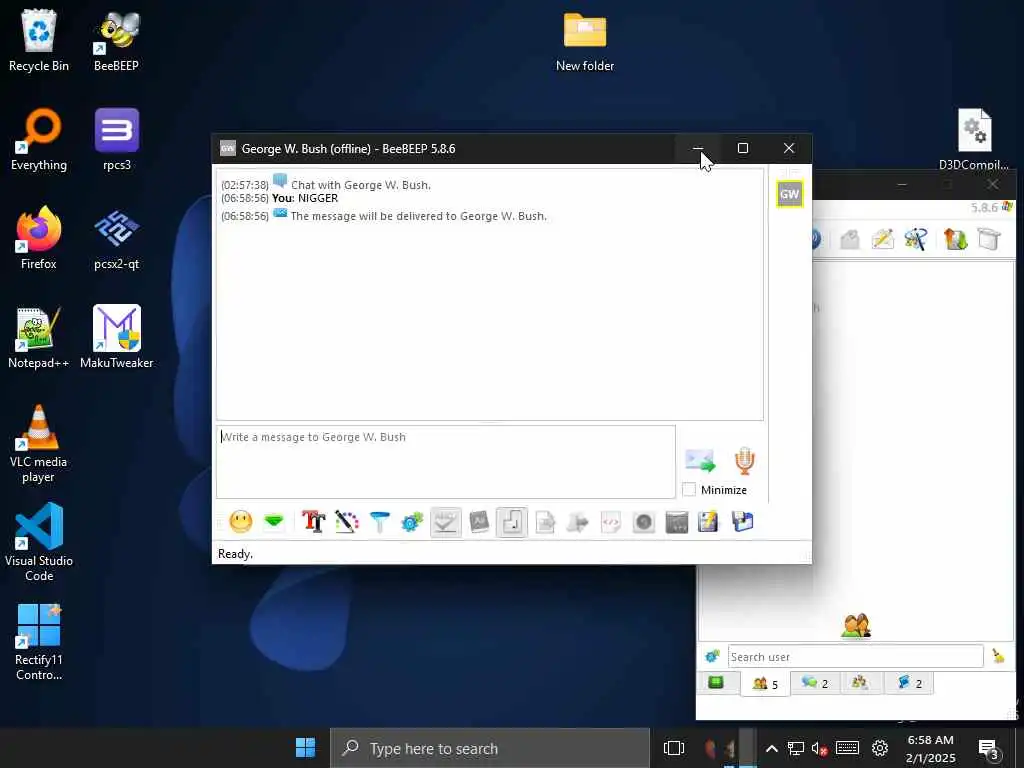Toggle the Return-key-sends-message button
The height and width of the screenshot is (768, 1024).
pyautogui.click(x=511, y=522)
